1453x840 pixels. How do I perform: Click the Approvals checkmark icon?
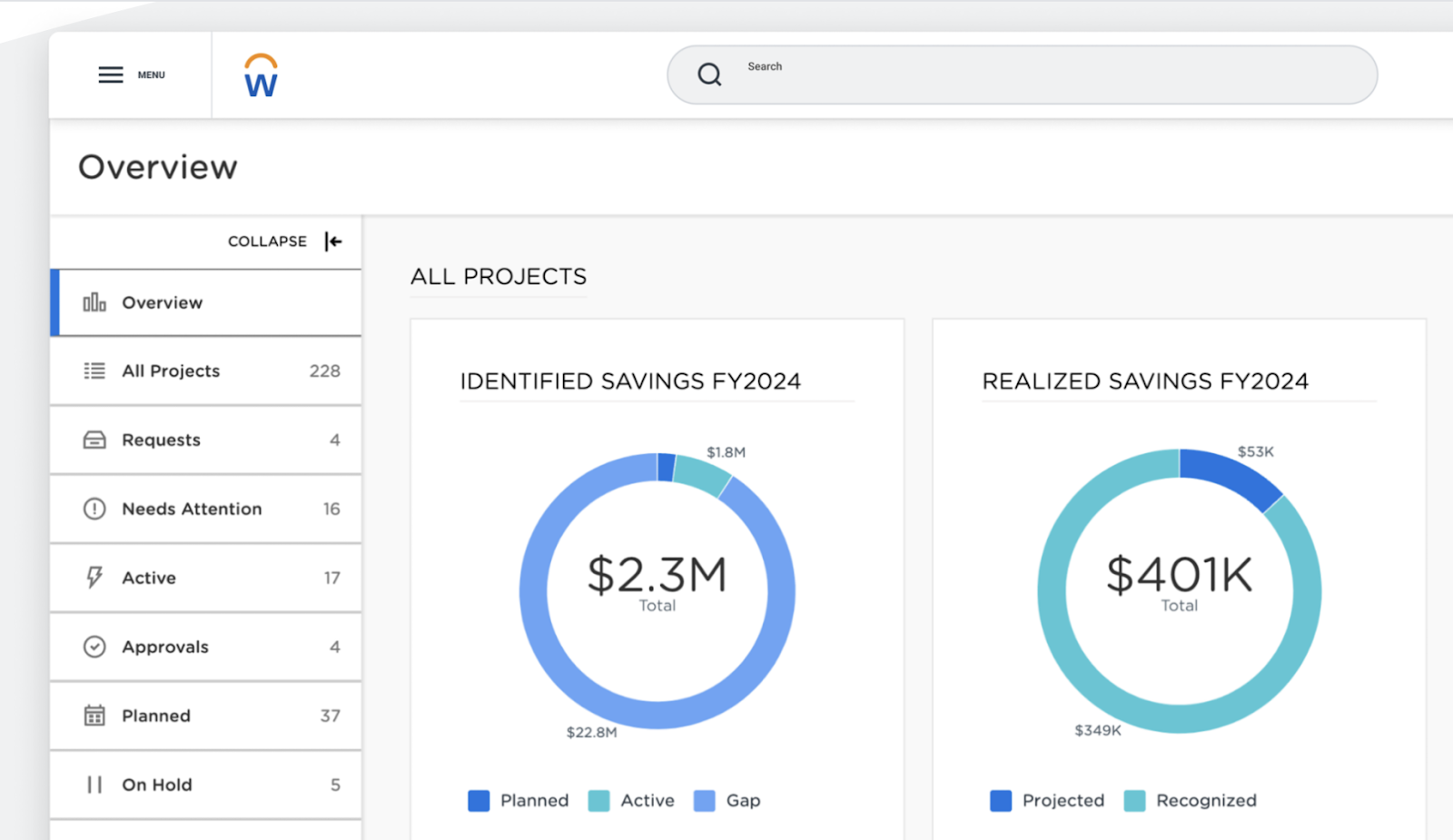click(x=94, y=647)
